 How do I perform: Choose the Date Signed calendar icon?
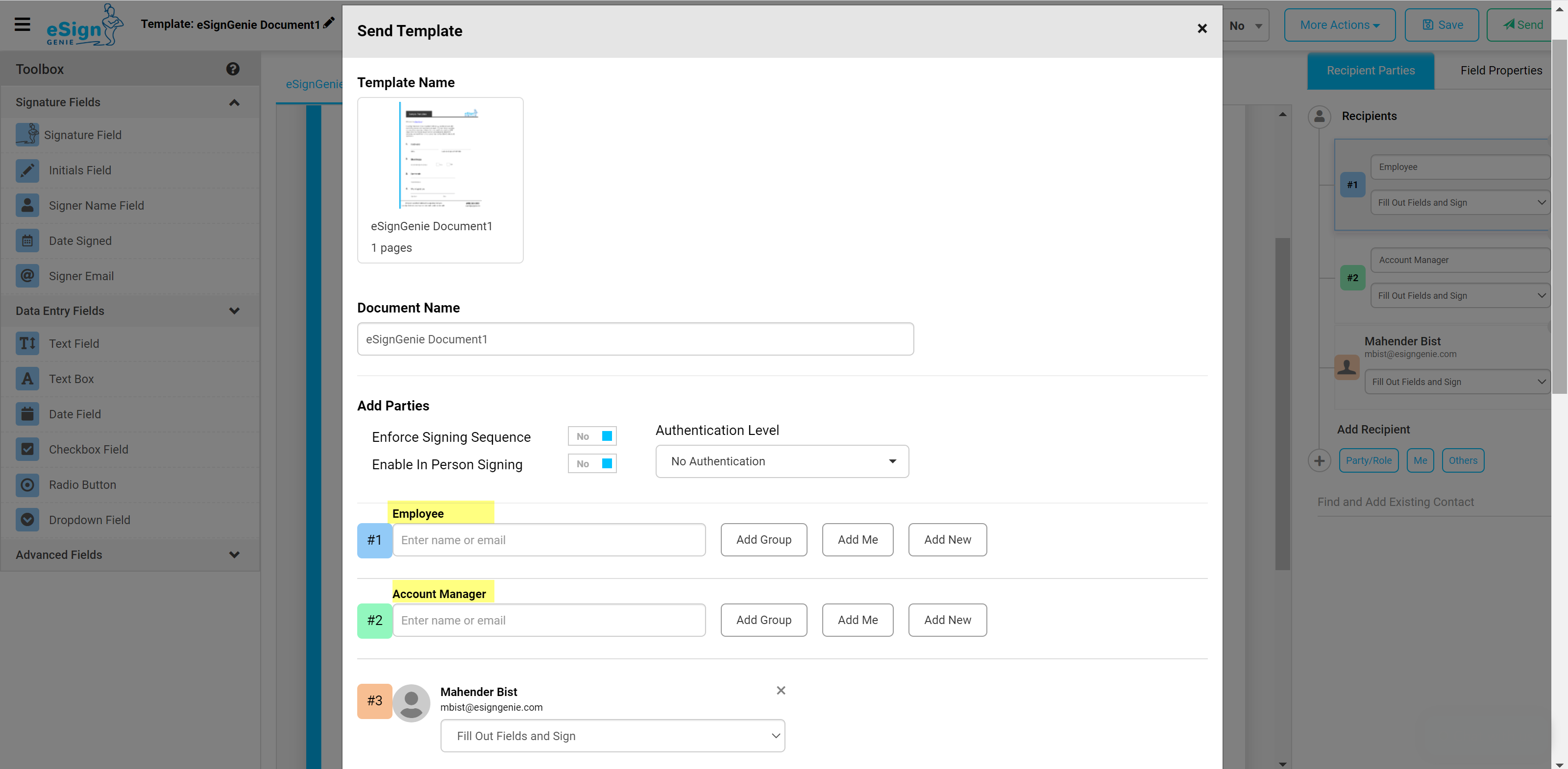coord(27,240)
